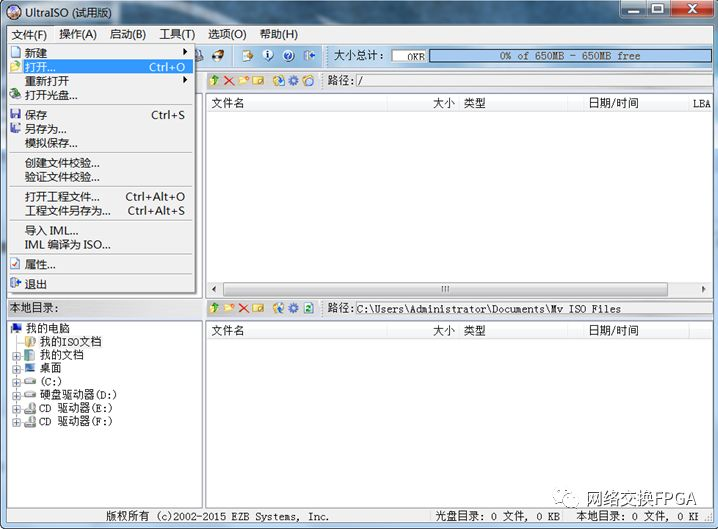
Task: Open the 重新打开 submenu
Action: [x=101, y=81]
